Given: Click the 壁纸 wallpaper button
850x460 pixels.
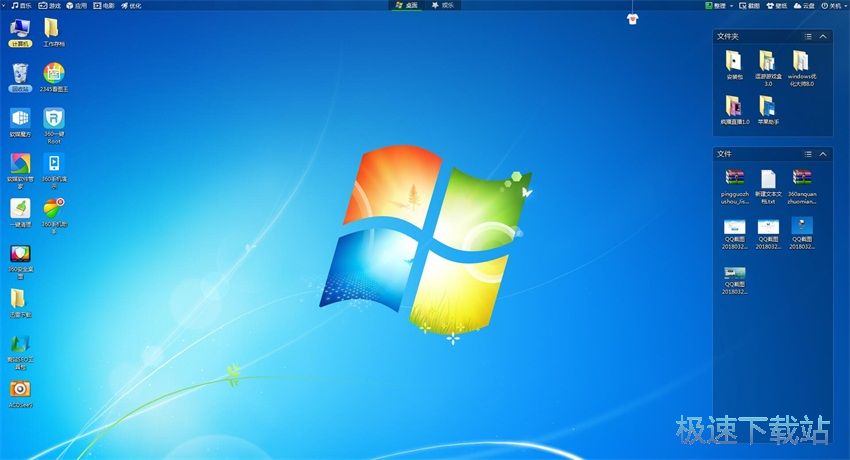Looking at the screenshot, I should [x=777, y=5].
